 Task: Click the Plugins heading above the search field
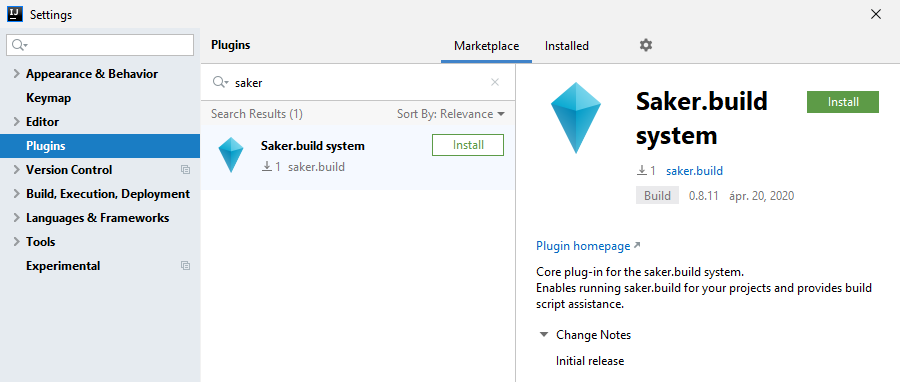pos(231,45)
